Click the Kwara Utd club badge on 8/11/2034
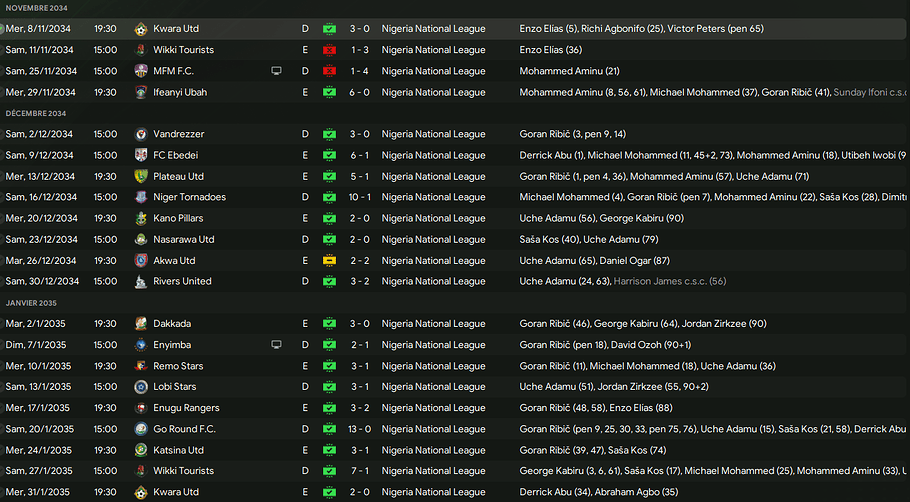This screenshot has height=502, width=910. coord(141,29)
